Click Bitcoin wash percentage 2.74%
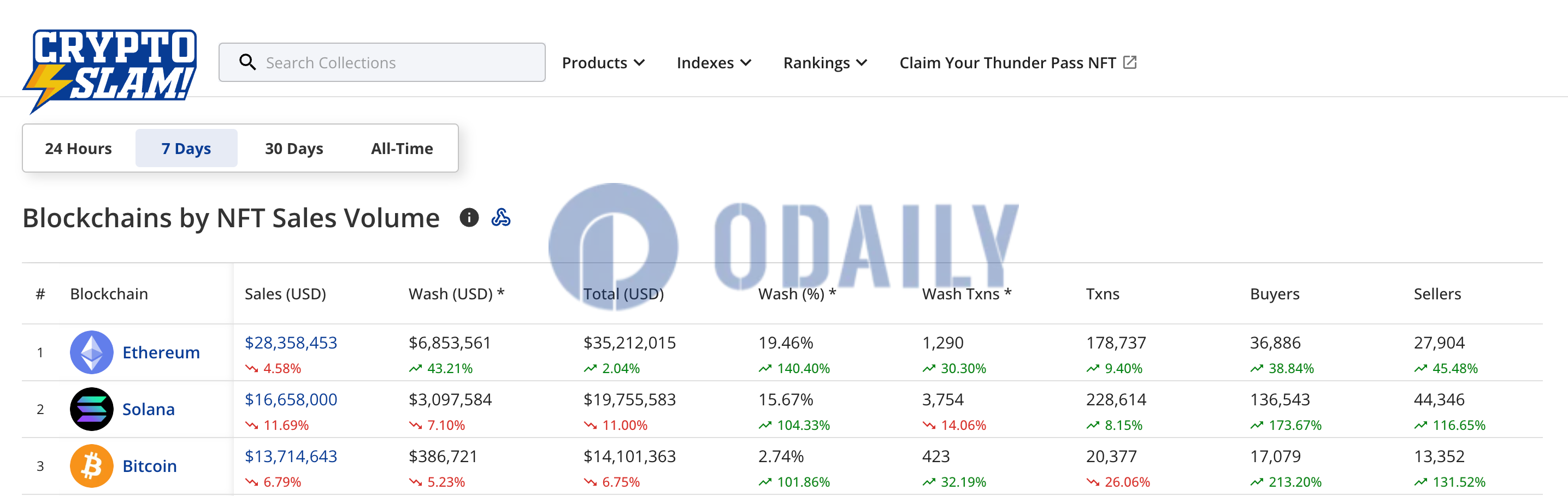The image size is (1568, 496). [781, 456]
